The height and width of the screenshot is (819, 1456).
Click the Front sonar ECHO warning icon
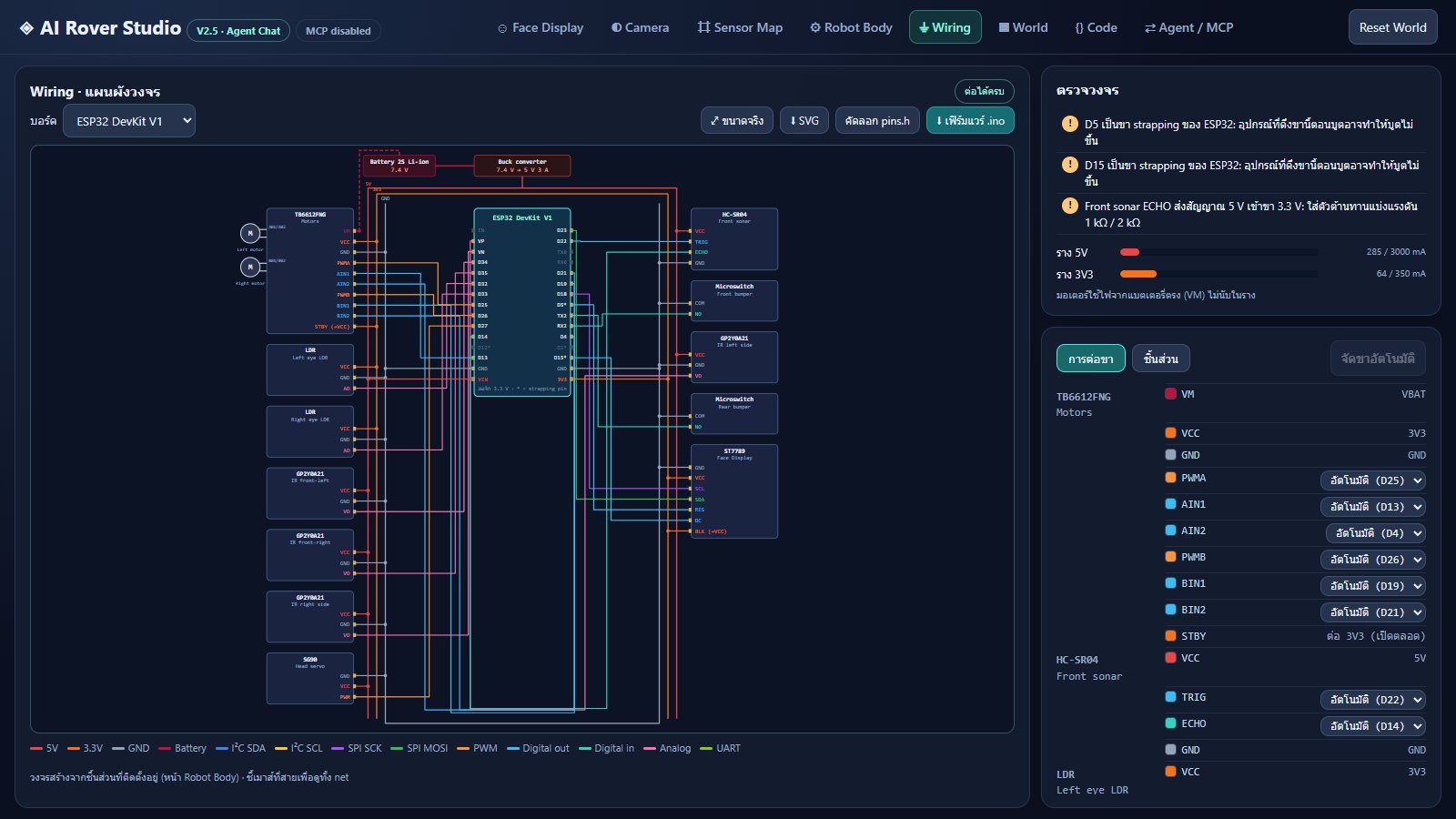point(1070,206)
